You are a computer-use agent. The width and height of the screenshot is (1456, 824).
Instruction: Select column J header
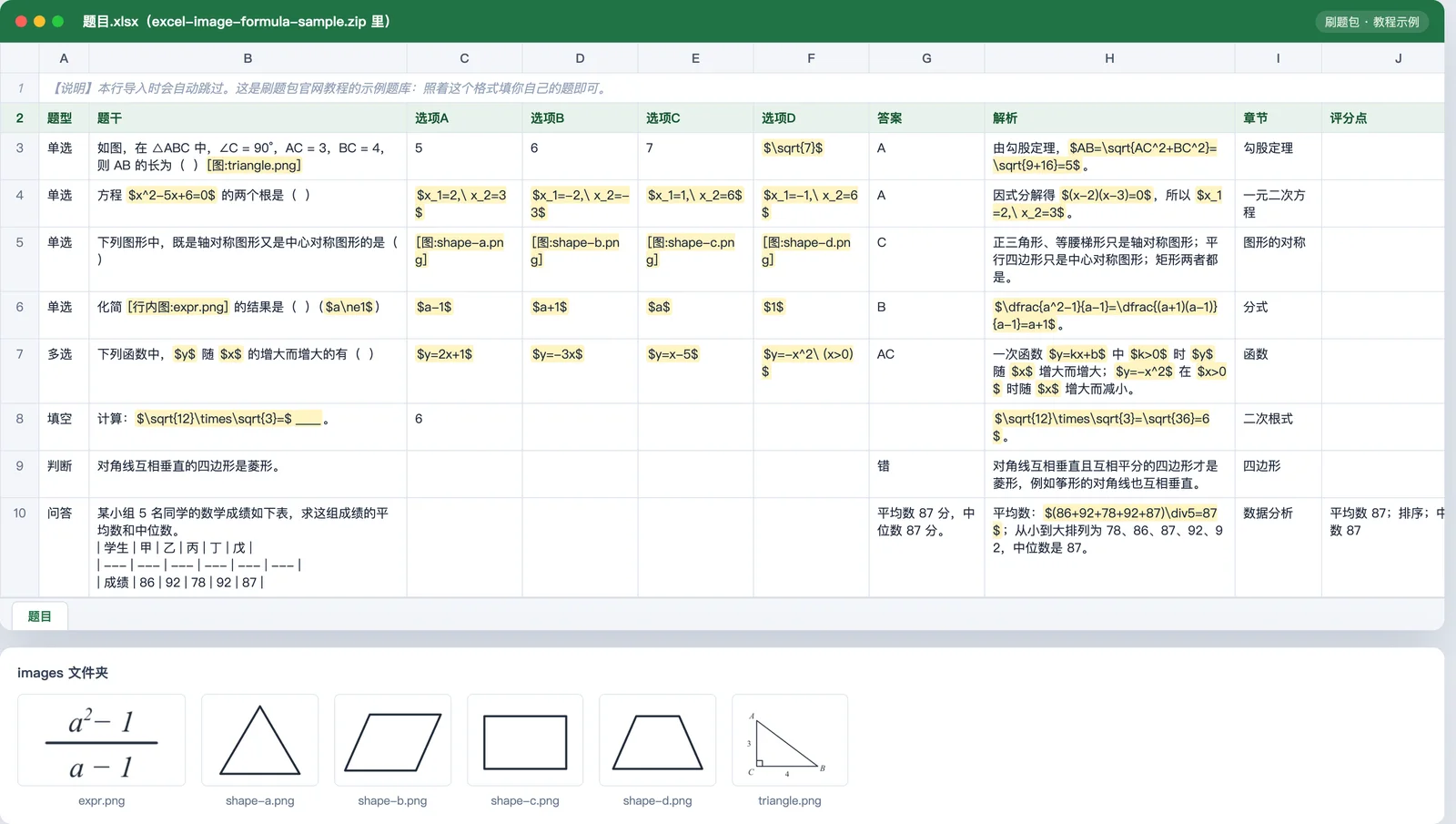1383,58
